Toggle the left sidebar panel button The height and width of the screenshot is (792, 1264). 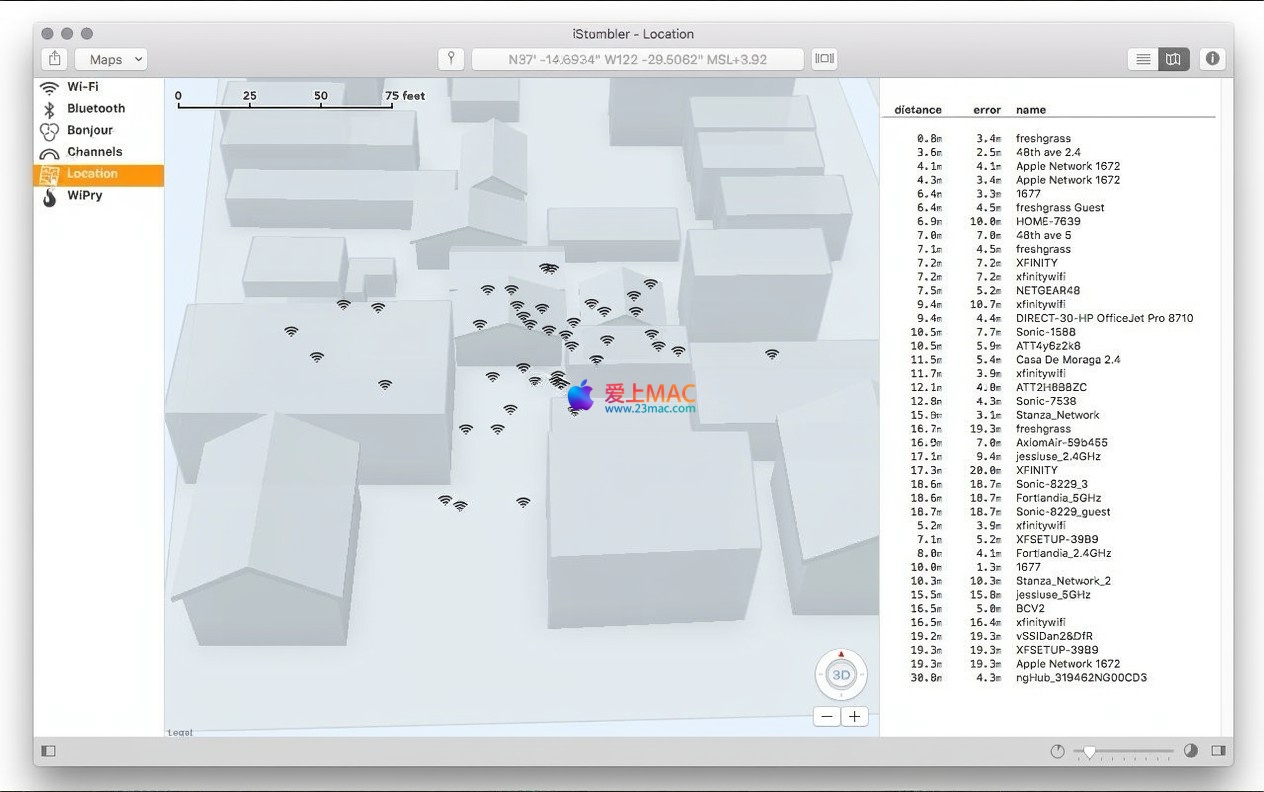(x=48, y=751)
